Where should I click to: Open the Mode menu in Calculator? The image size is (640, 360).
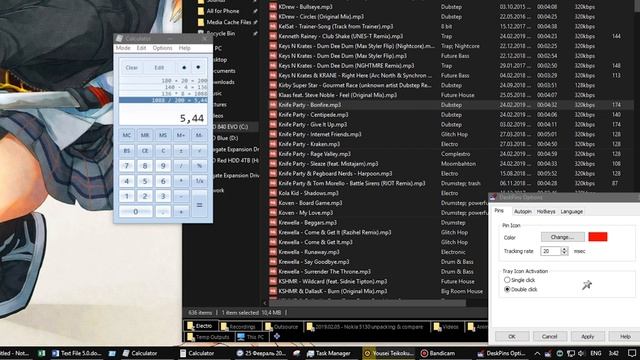point(123,48)
